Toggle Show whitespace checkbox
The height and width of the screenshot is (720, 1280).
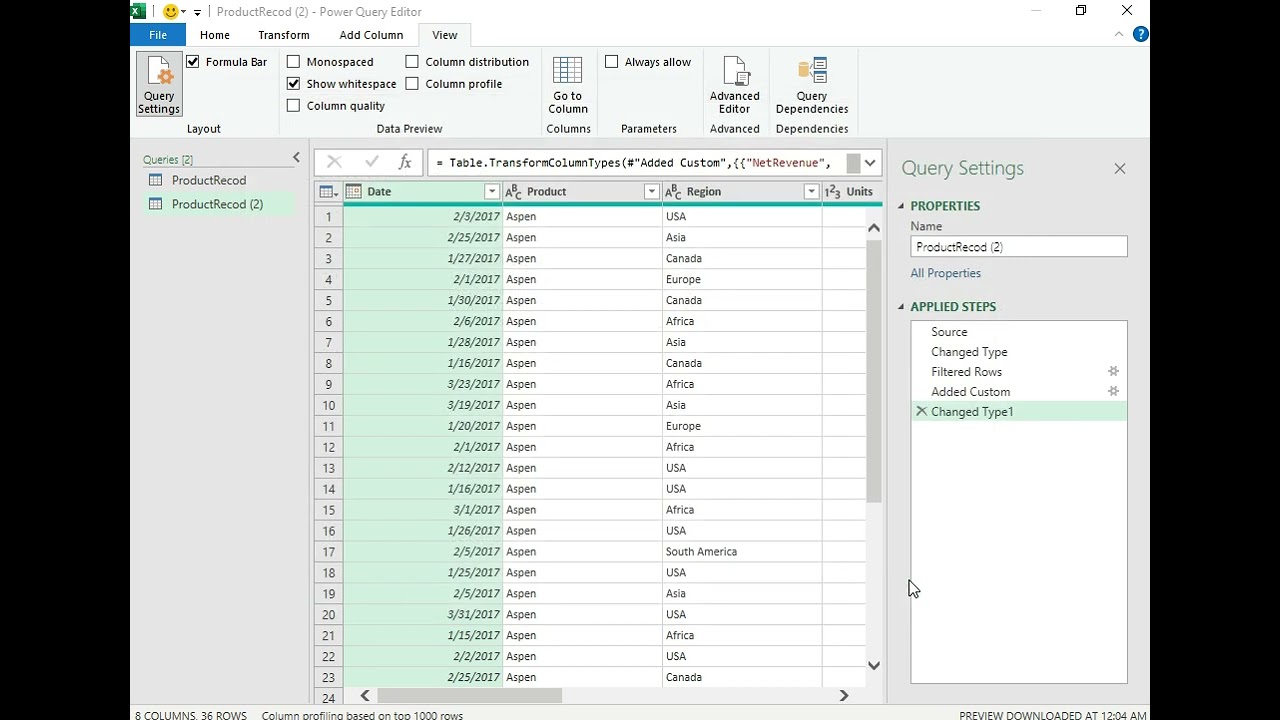[293, 84]
